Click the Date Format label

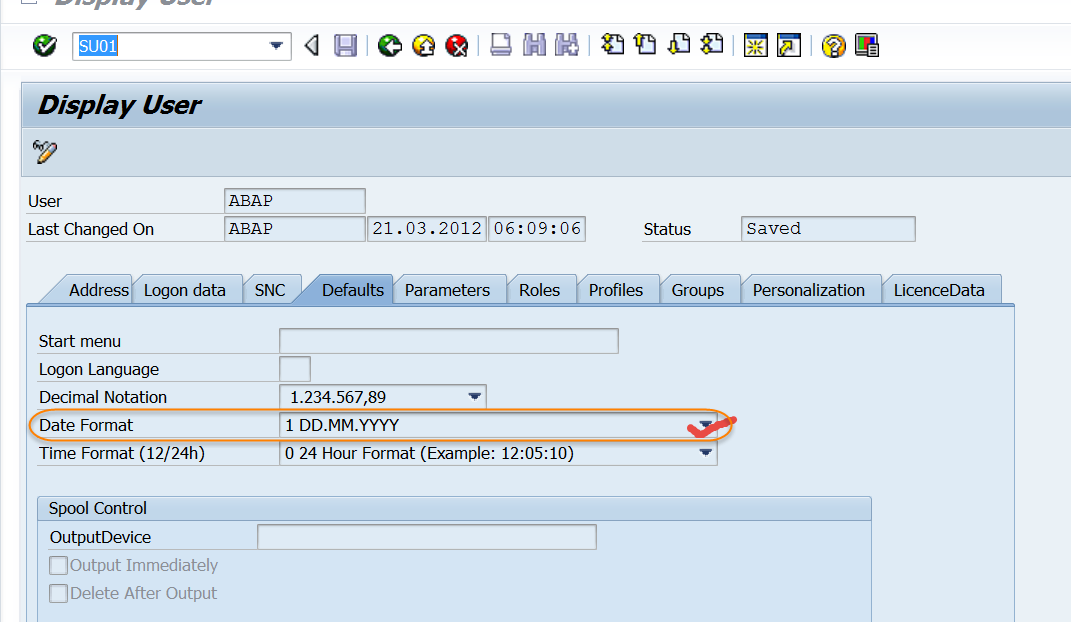tap(86, 425)
